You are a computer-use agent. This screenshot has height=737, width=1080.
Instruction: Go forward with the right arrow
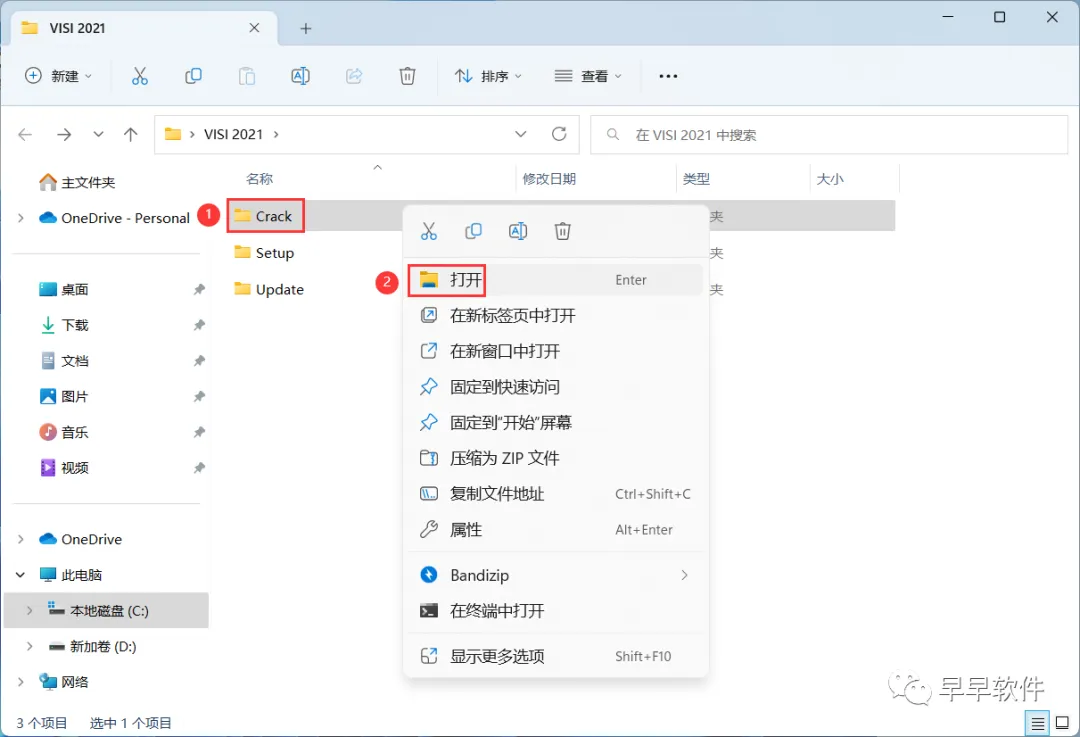point(64,134)
